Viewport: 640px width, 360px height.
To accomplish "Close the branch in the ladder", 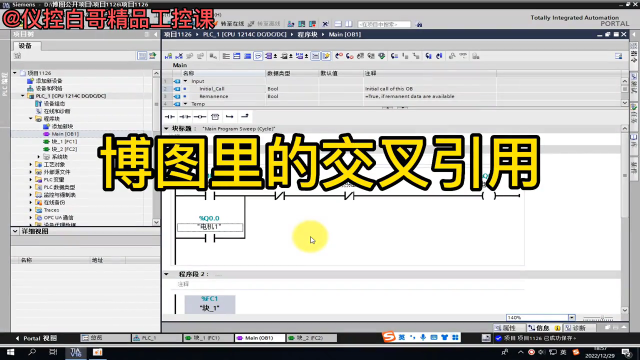I will tap(244, 117).
